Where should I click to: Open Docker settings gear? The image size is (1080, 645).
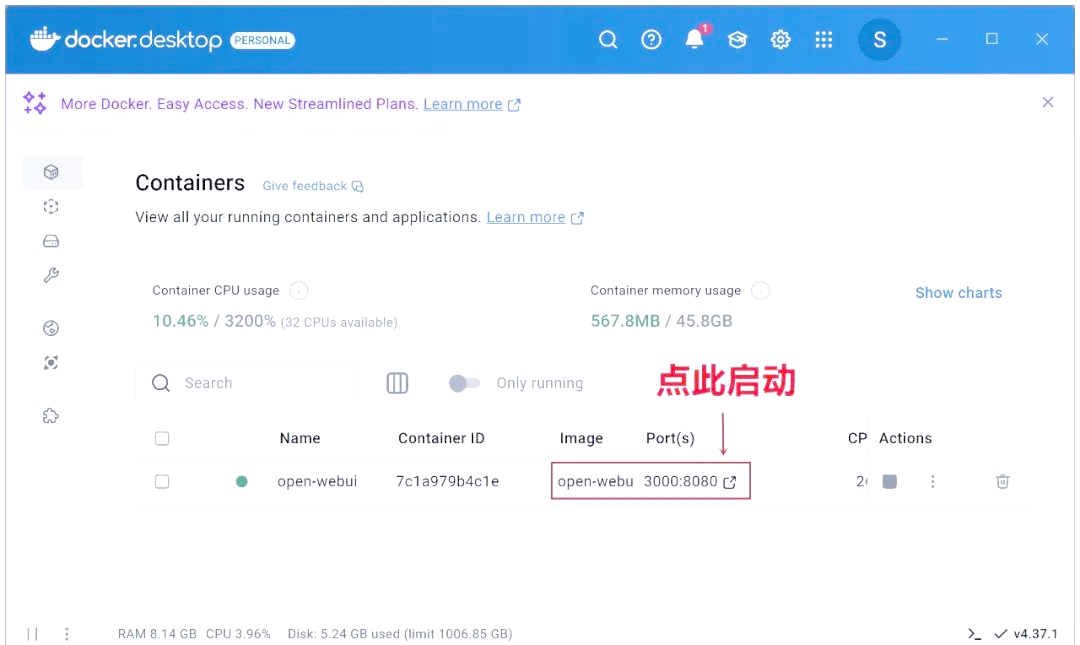[780, 40]
